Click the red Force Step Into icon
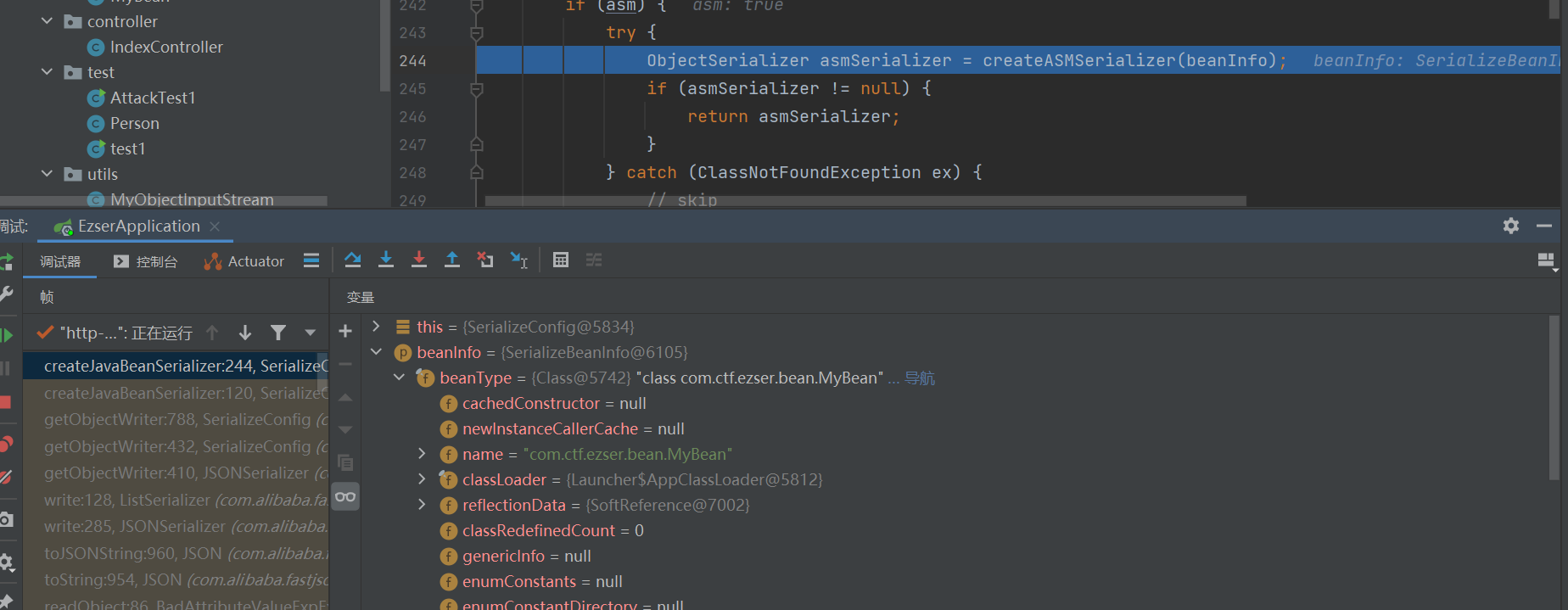This screenshot has height=610, width=1568. [419, 260]
